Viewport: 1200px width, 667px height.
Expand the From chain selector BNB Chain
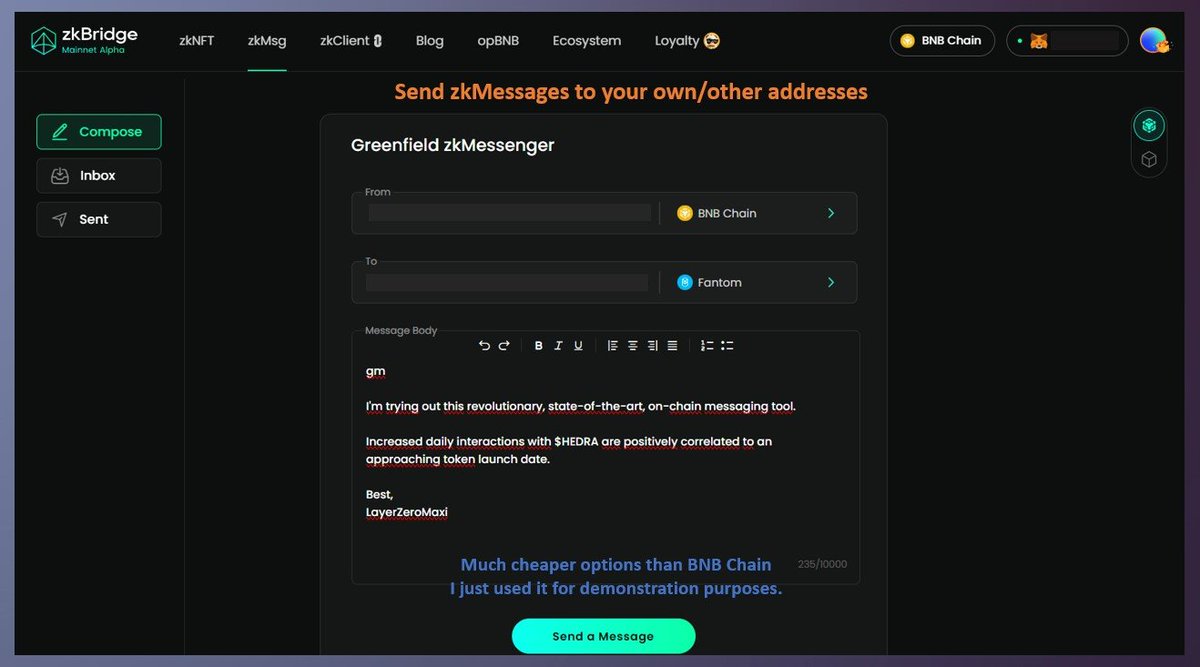coord(758,213)
